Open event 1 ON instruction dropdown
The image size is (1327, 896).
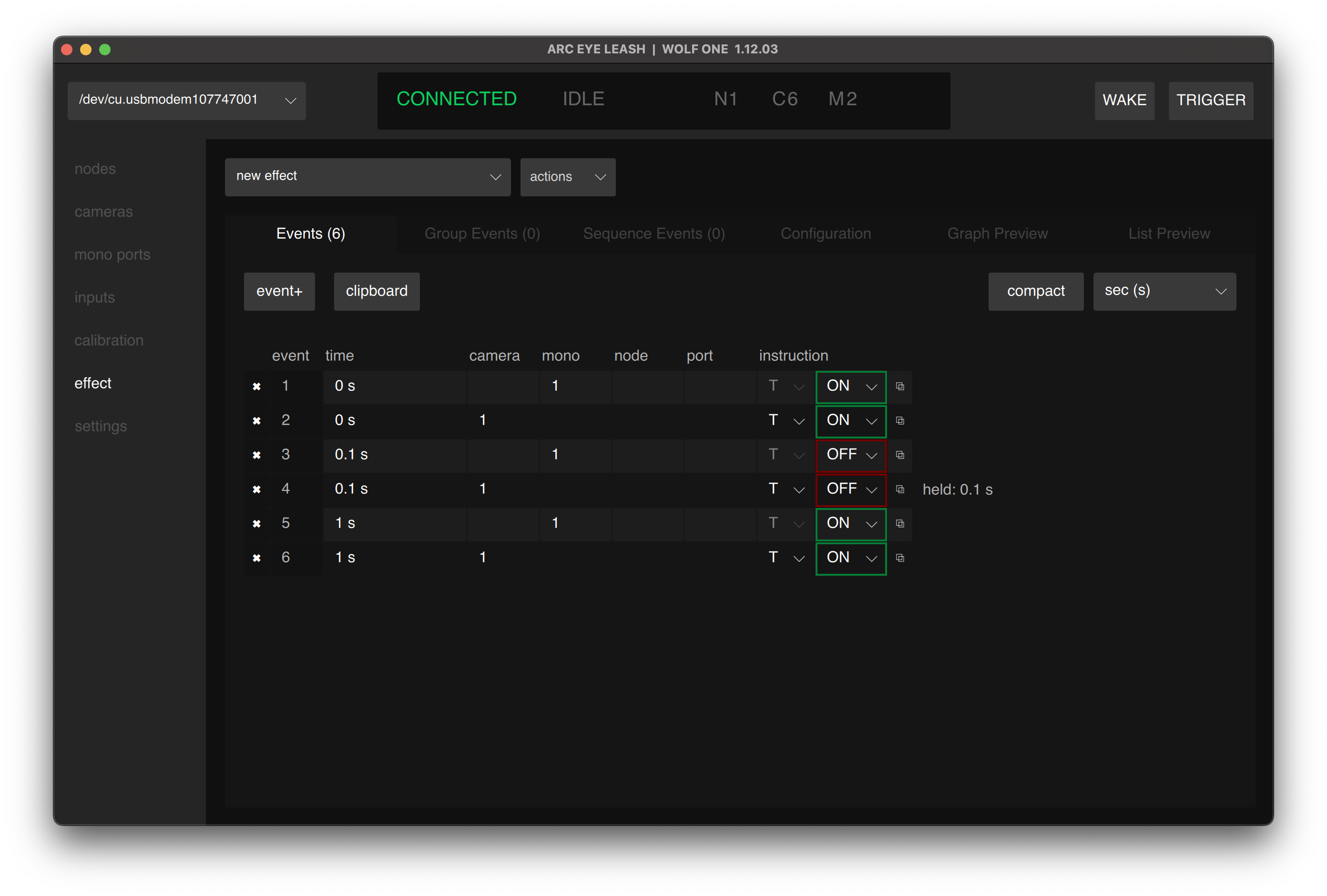pos(851,387)
